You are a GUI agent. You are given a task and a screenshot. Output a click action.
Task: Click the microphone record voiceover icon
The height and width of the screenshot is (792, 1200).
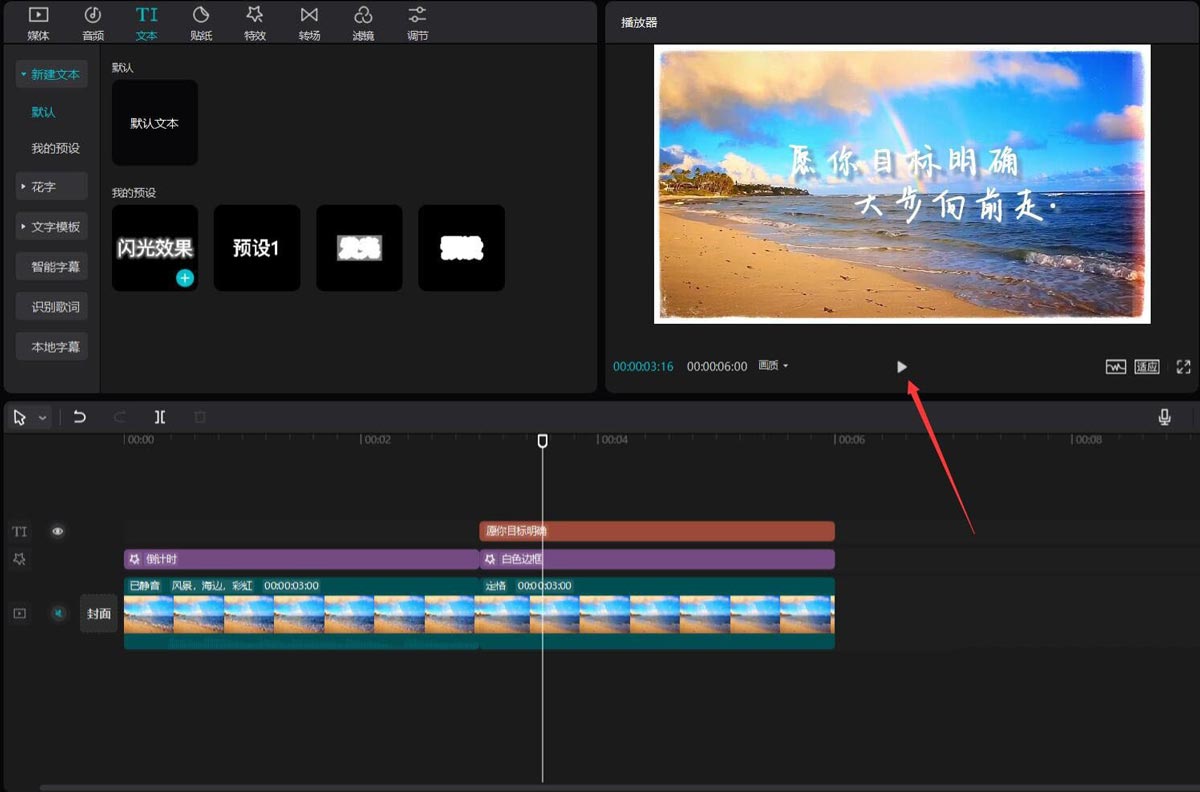pyautogui.click(x=1164, y=417)
